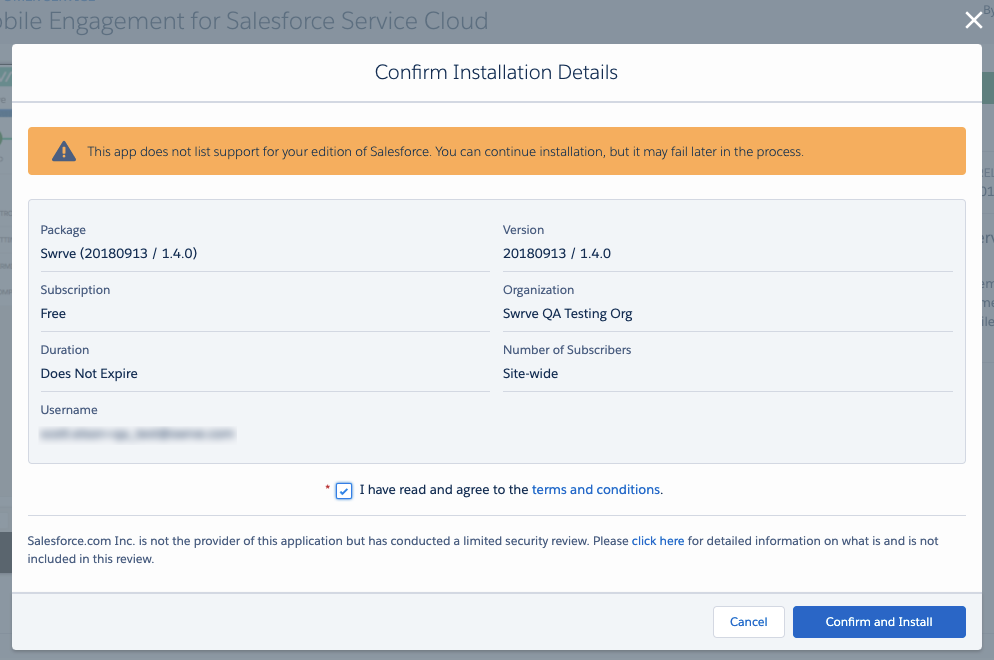Close the dialog with the X icon

[973, 20]
